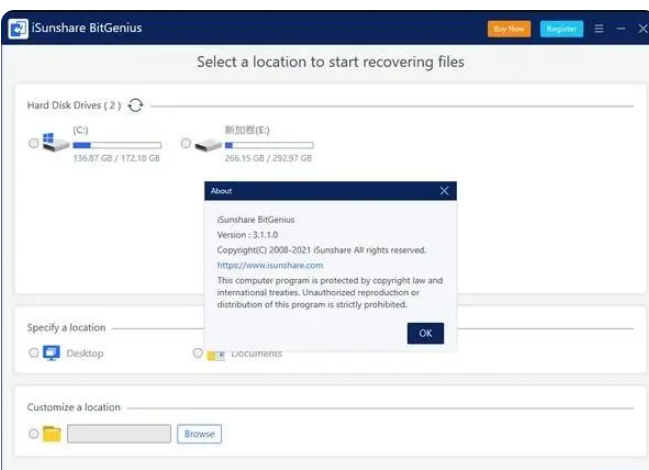Viewport: 649px width, 470px height.
Task: Open the isunshare.com website link
Action: (270, 265)
